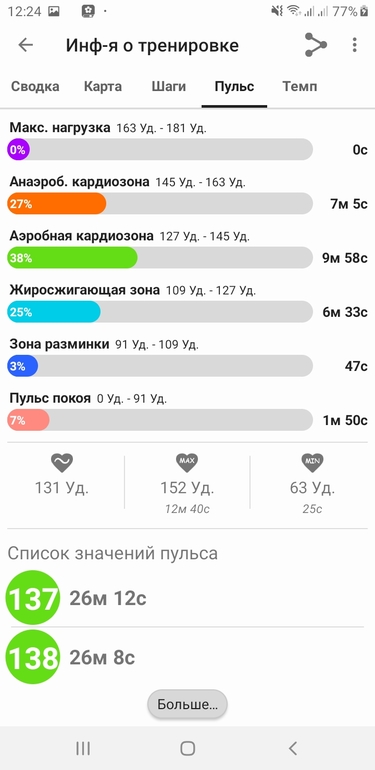The width and height of the screenshot is (375, 770).
Task: Tap the average heart rate icon
Action: [62, 463]
